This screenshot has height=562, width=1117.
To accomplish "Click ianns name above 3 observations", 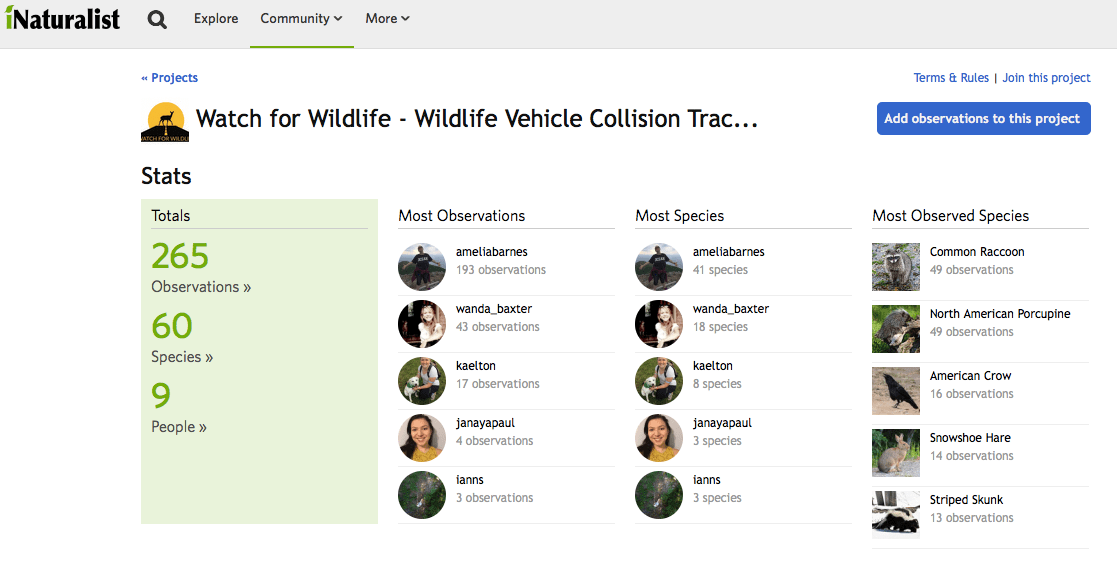I will (469, 479).
